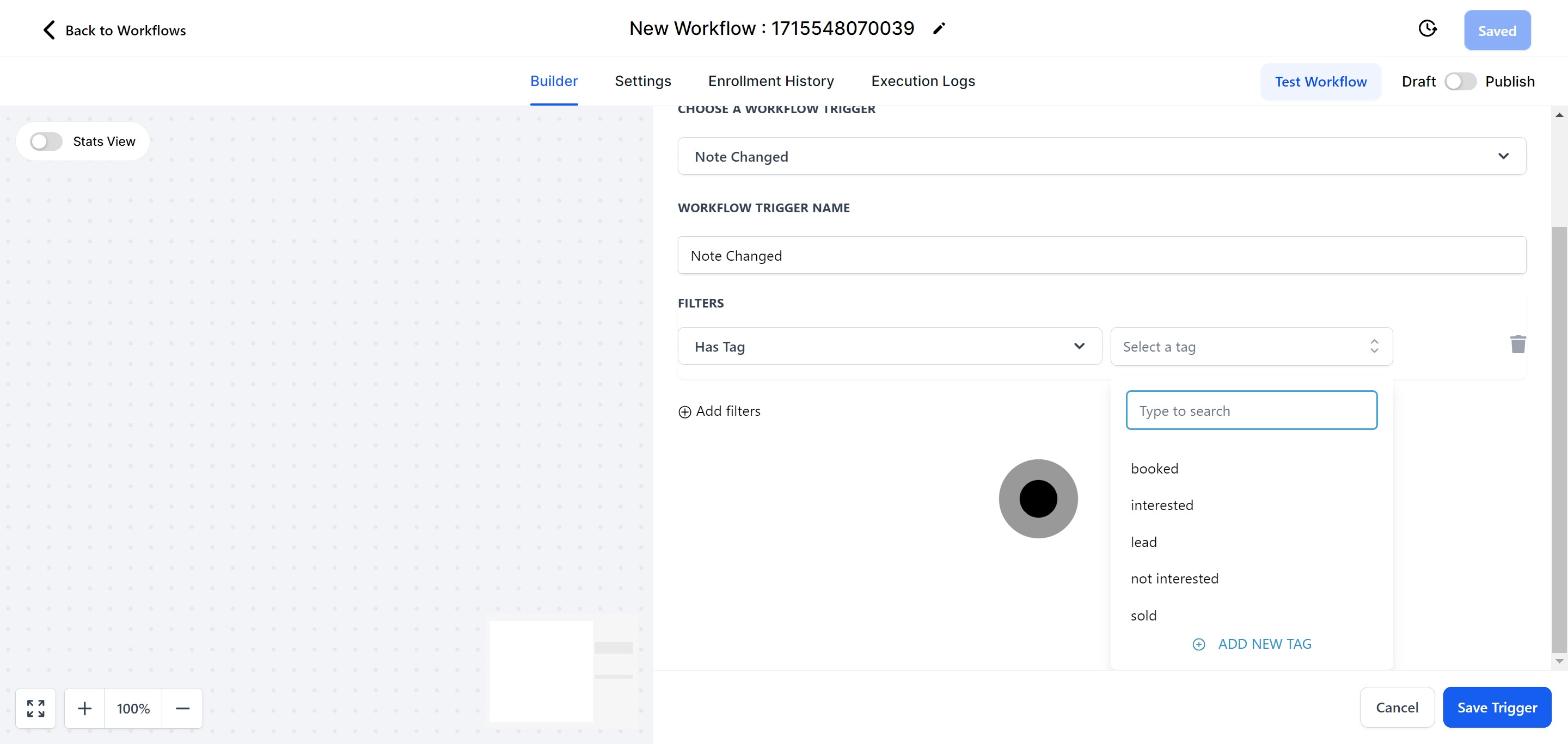Image resolution: width=1568 pixels, height=744 pixels.
Task: Open the Execution Logs tab
Action: (922, 81)
